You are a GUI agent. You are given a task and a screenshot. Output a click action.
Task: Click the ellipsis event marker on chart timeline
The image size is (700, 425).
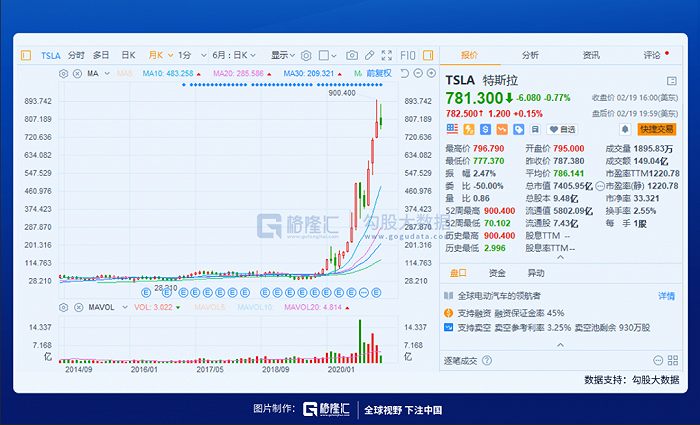coord(364,293)
